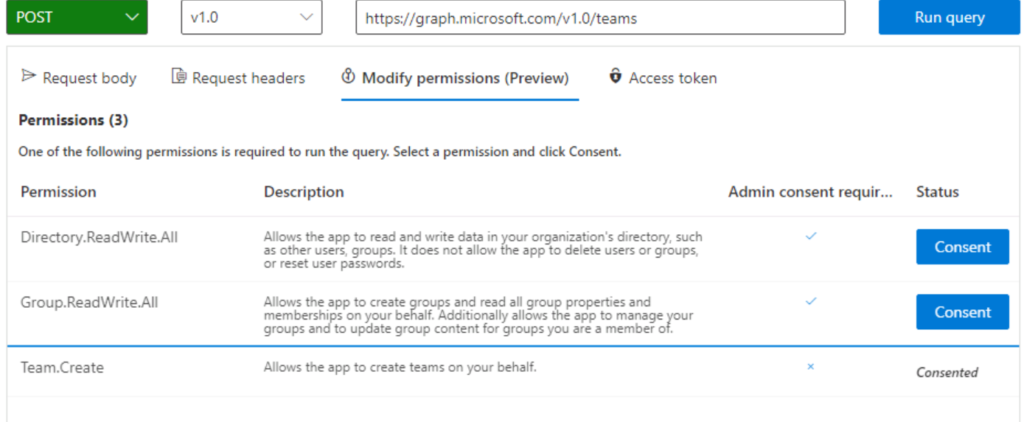The image size is (1024, 422).
Task: Click the checkmark in the Group.ReadWrite.All row
Action: tap(810, 301)
